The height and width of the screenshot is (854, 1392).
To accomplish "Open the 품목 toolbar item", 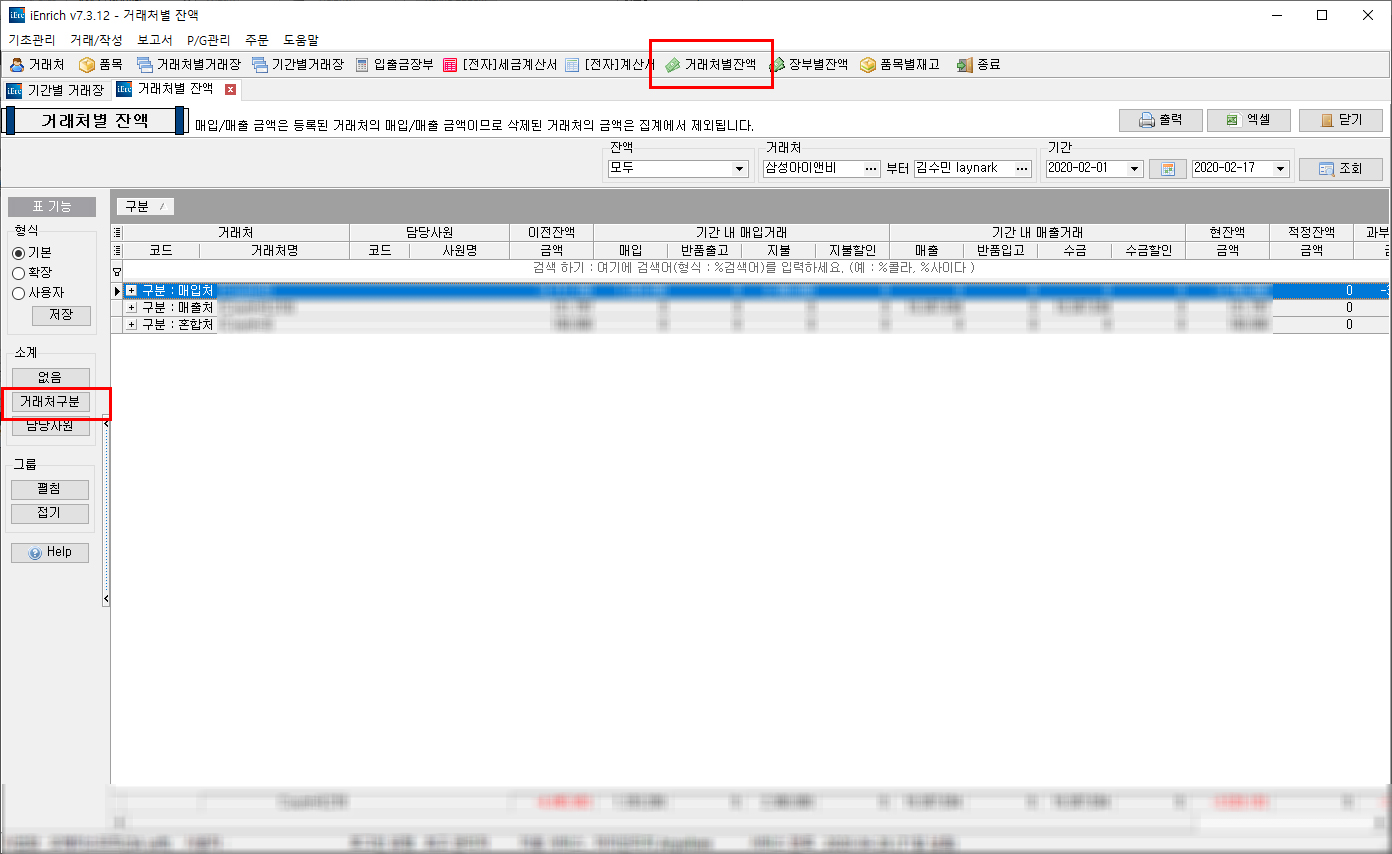I will pos(100,64).
